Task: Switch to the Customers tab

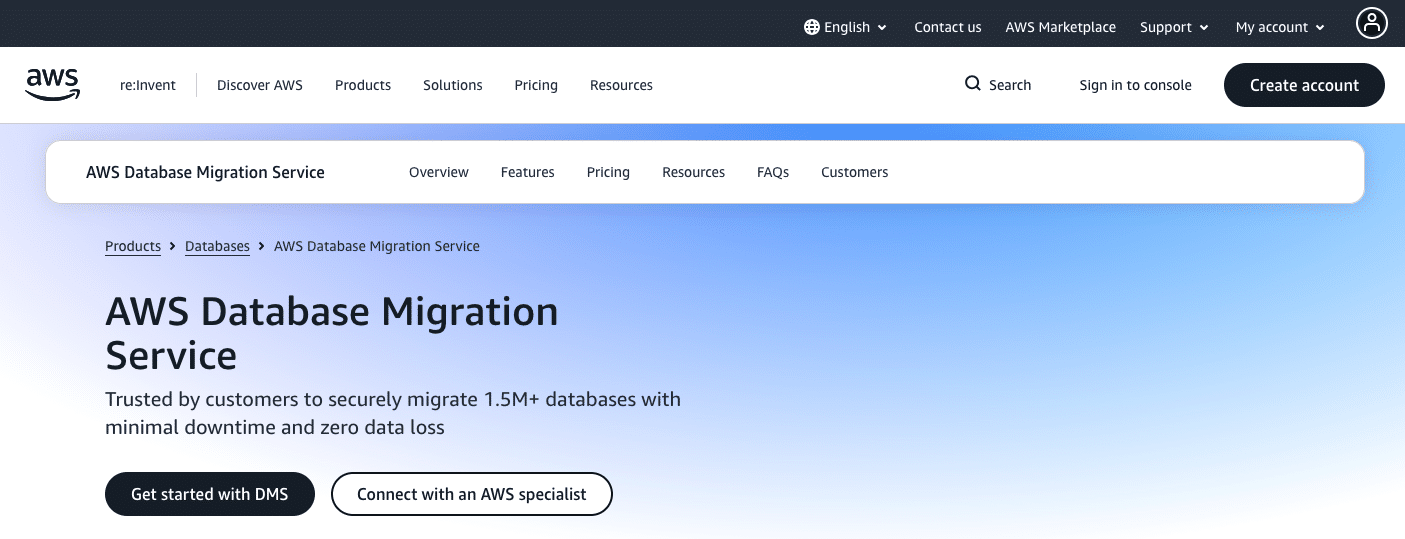Action: click(855, 172)
